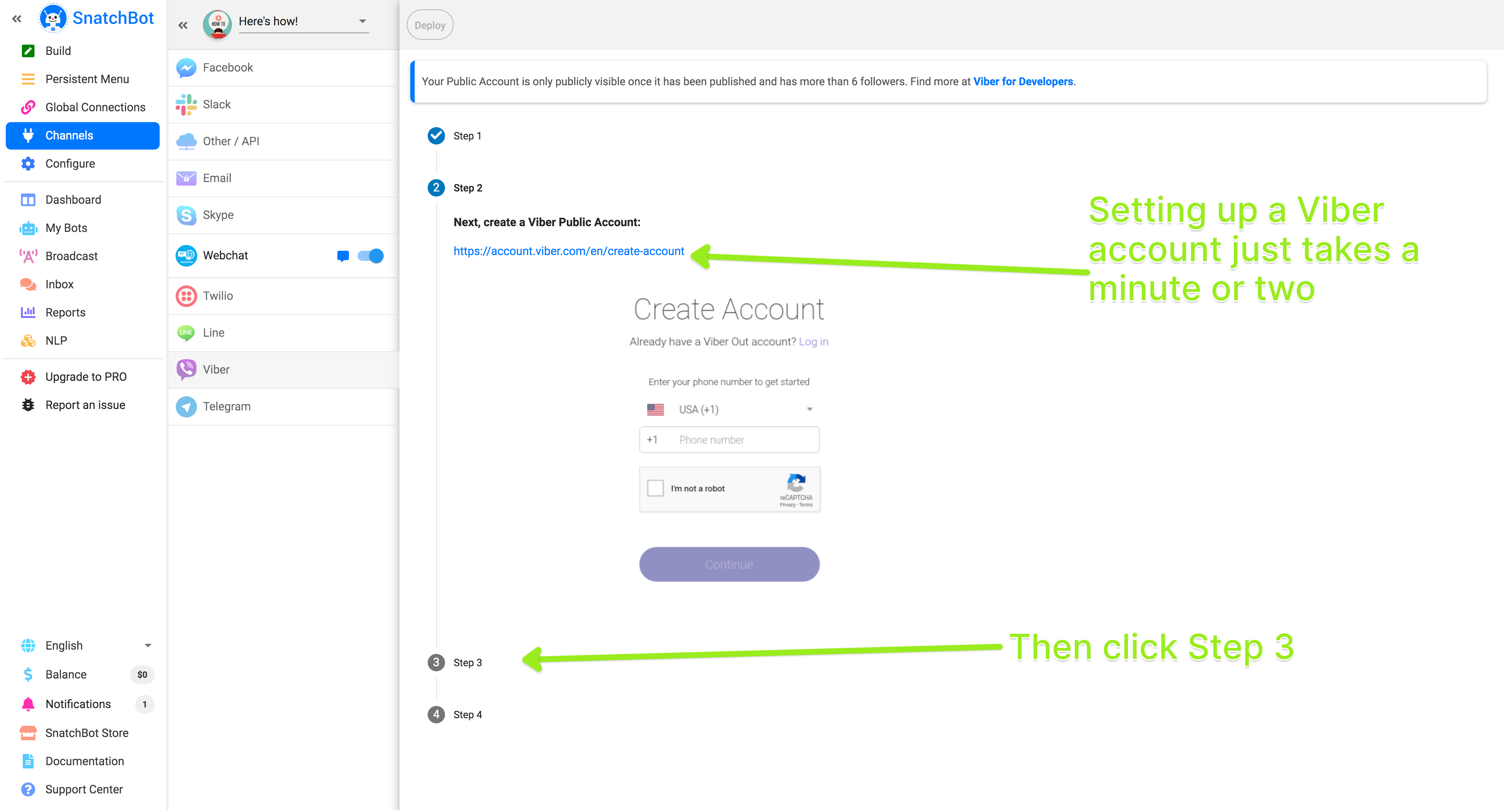The height and width of the screenshot is (810, 1512).
Task: Click the Slack logo icon
Action: click(186, 104)
